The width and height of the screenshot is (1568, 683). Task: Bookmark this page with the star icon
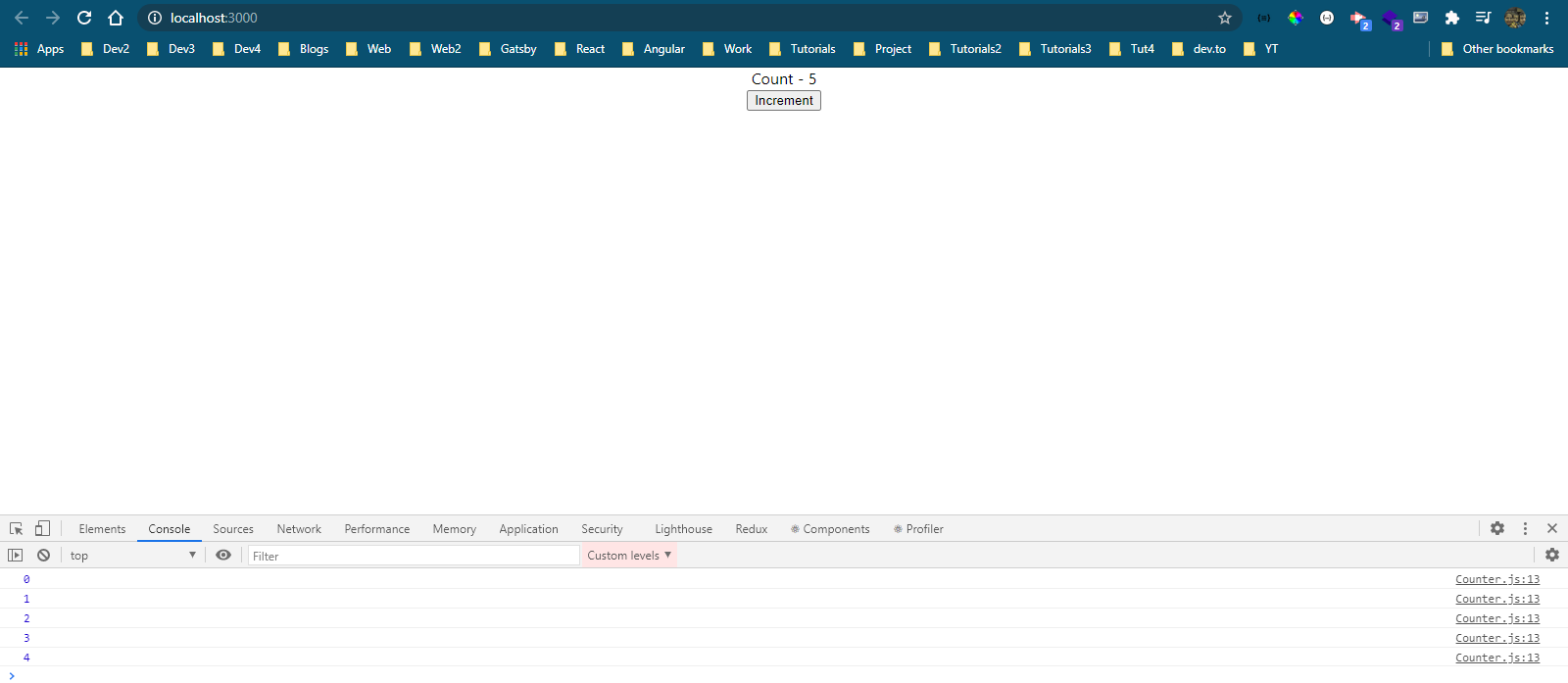[x=1225, y=18]
